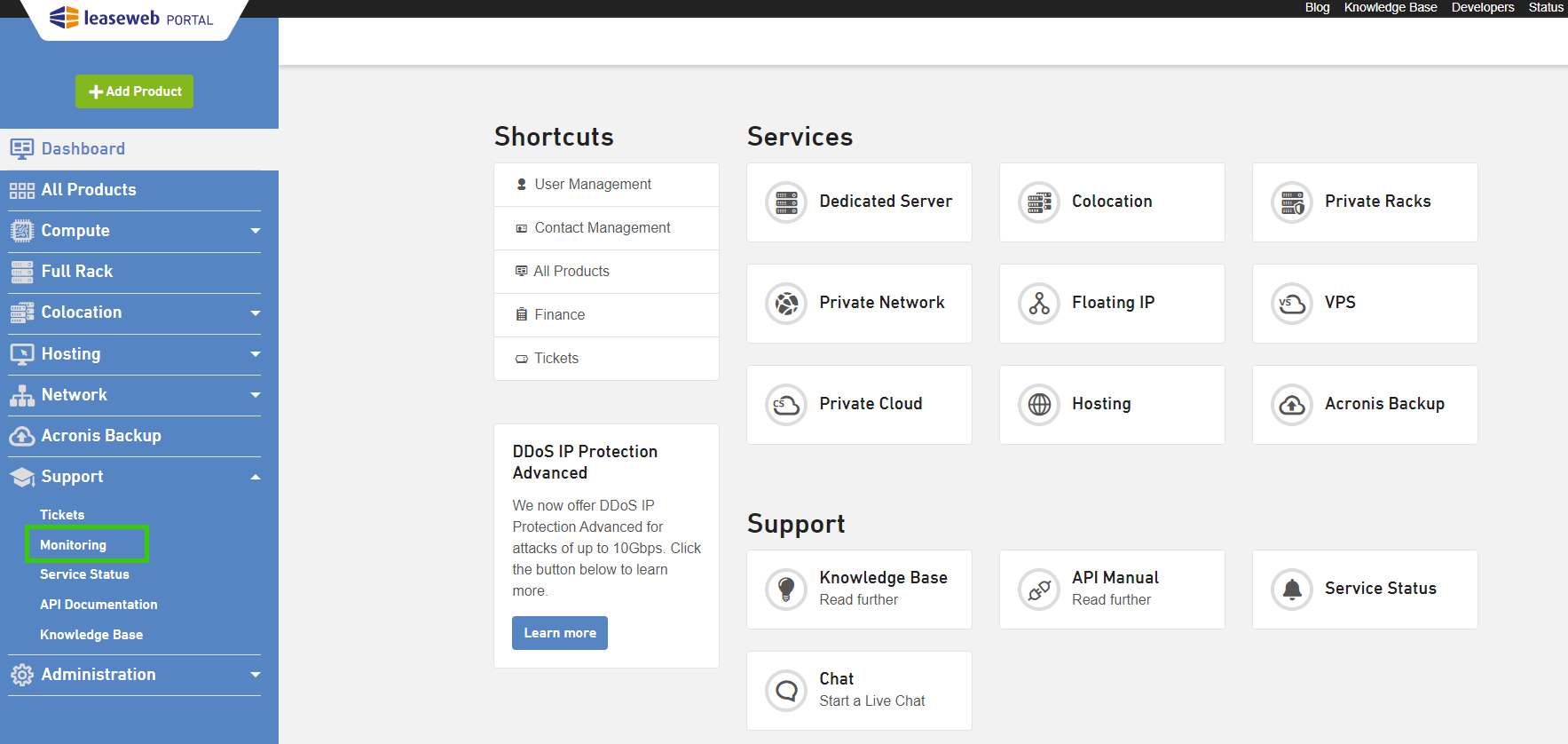The image size is (1568, 744).
Task: Expand the Compute menu arrow
Action: pyautogui.click(x=256, y=231)
